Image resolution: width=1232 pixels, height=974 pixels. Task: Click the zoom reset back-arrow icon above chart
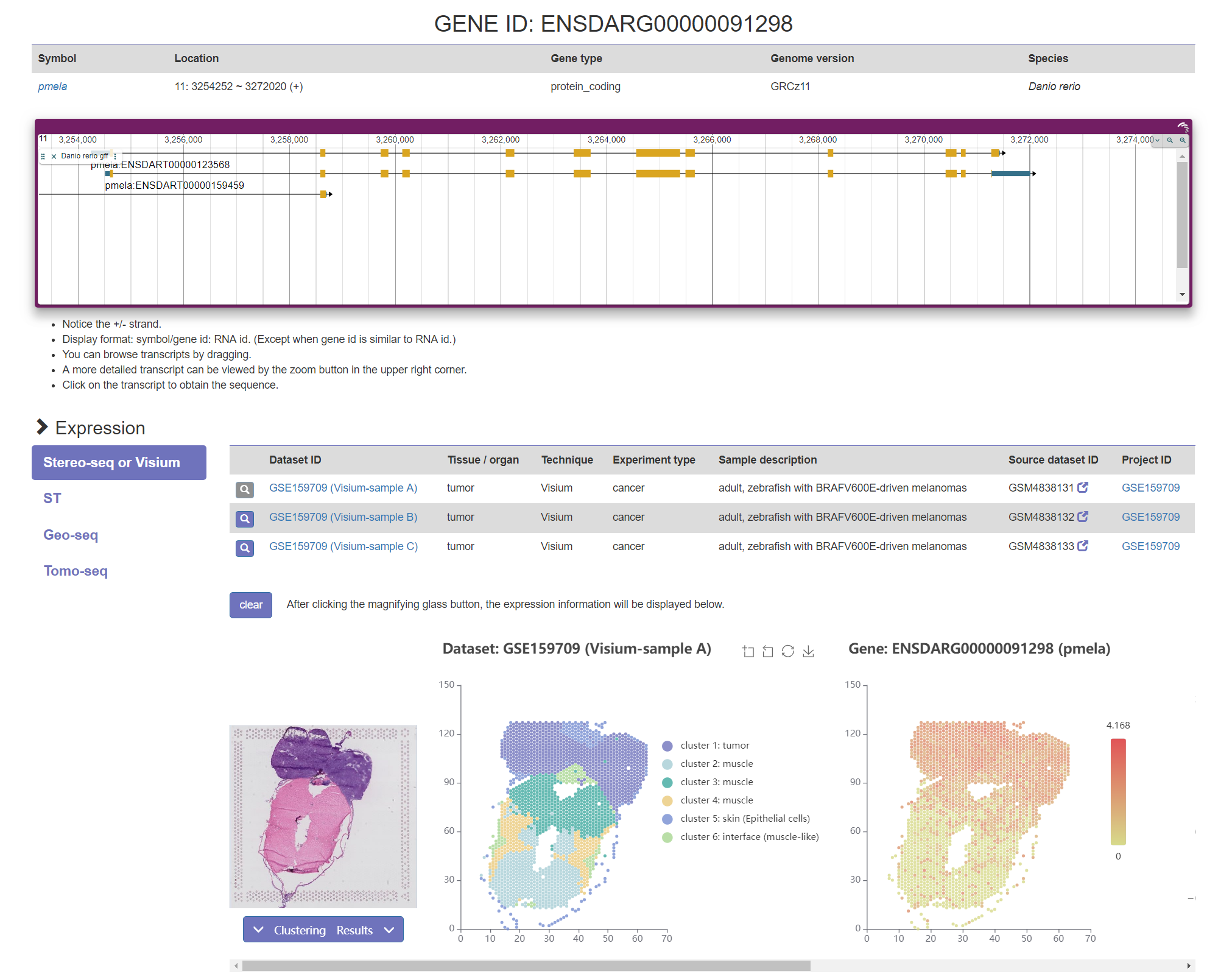(x=768, y=652)
